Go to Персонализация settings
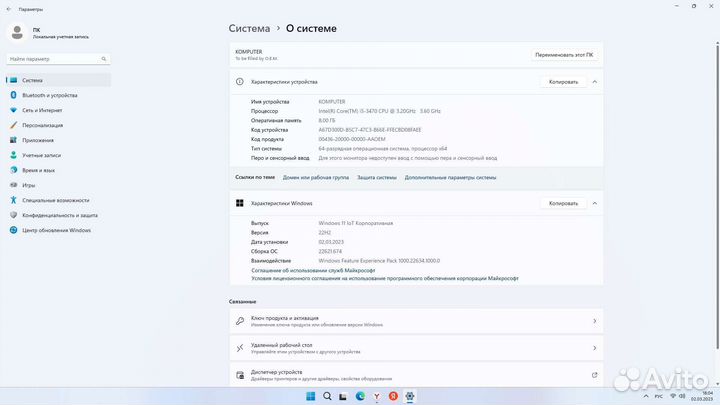 [x=42, y=125]
